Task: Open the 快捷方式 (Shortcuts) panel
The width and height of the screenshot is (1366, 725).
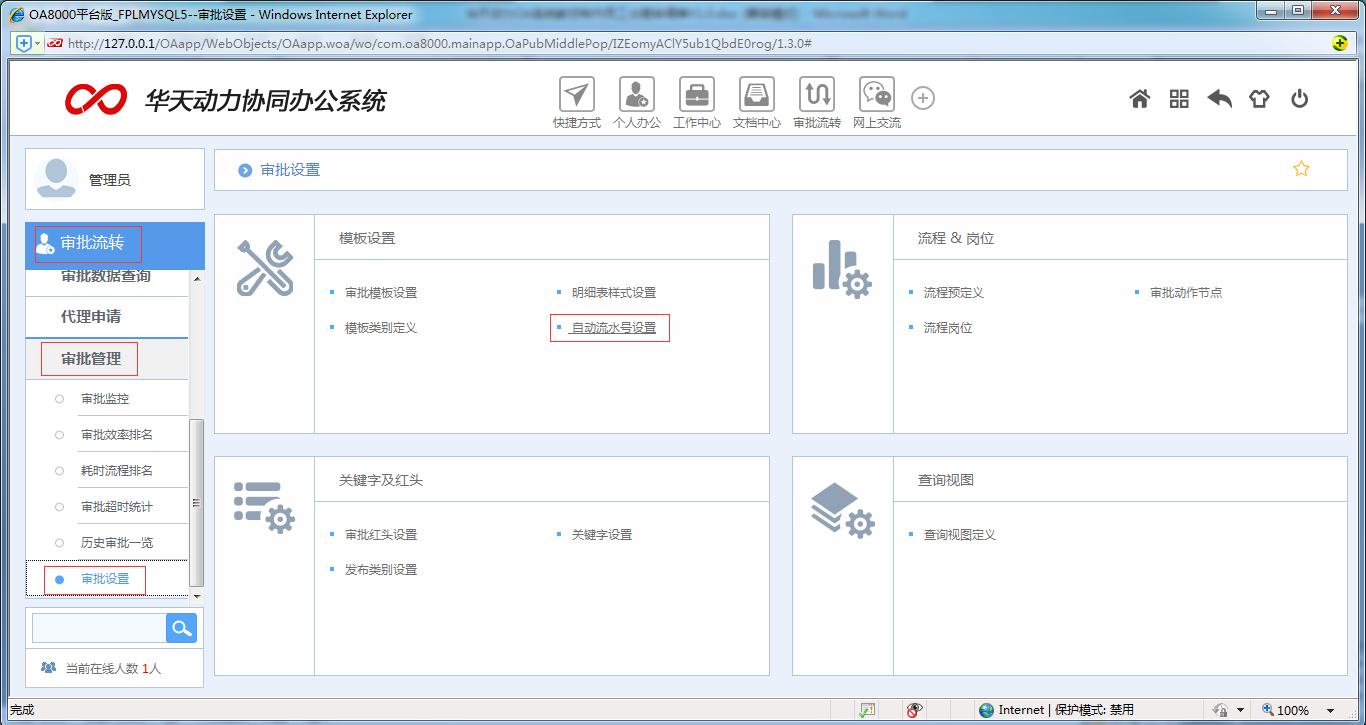Action: (576, 98)
